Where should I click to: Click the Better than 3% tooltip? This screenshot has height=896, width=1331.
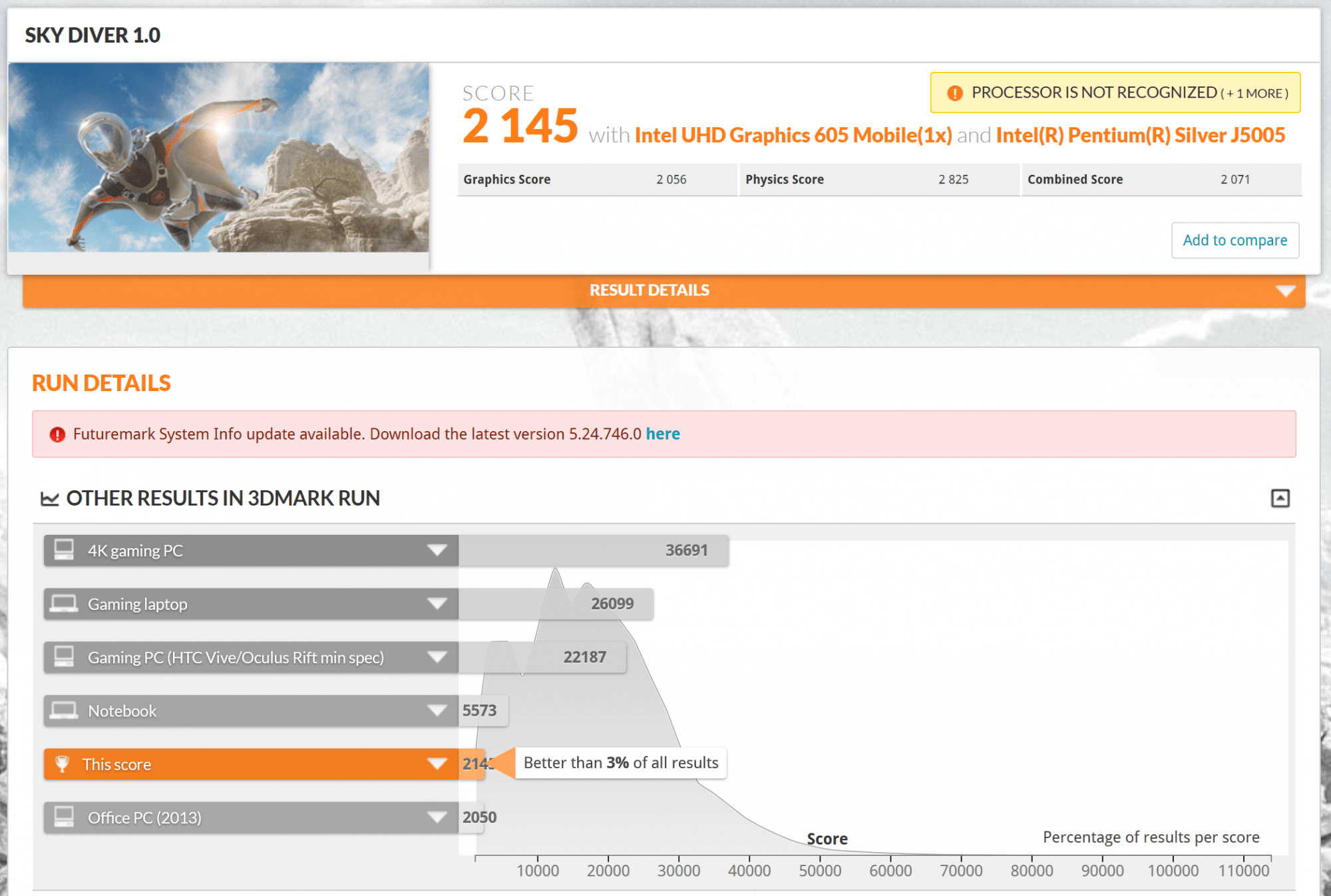621,762
